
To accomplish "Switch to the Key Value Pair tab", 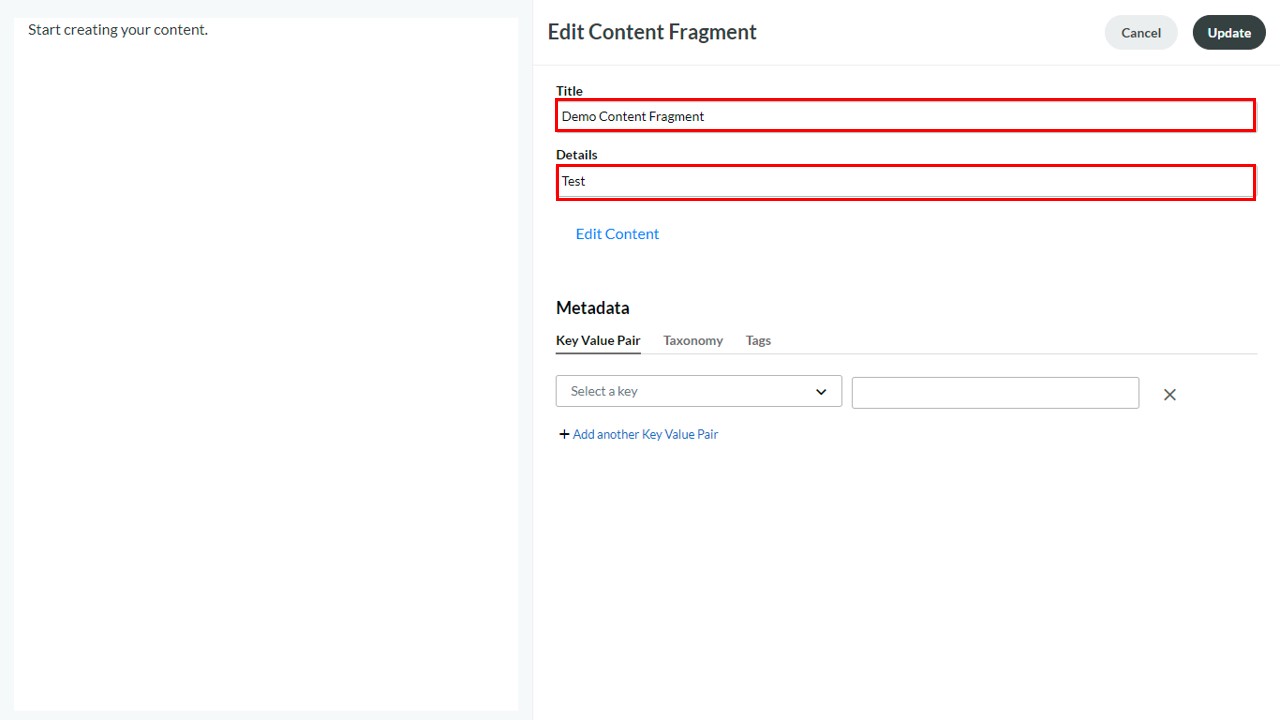I will [598, 340].
